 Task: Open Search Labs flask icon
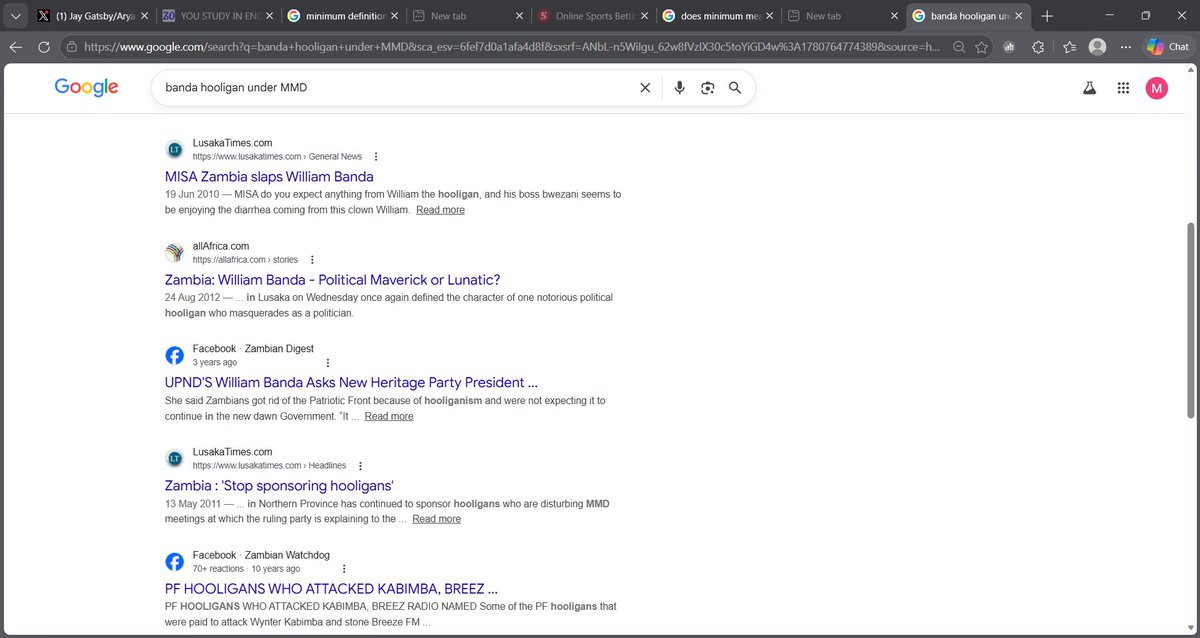[1090, 88]
